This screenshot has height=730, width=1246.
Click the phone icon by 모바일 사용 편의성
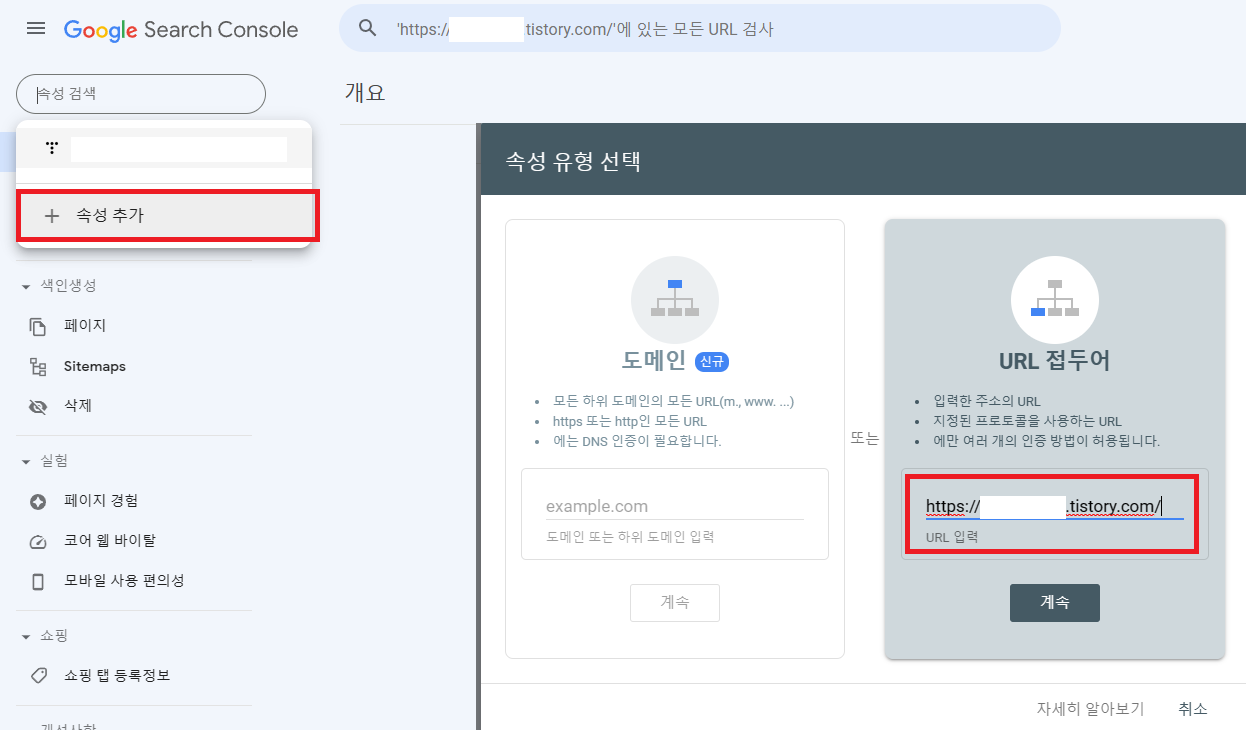38,582
